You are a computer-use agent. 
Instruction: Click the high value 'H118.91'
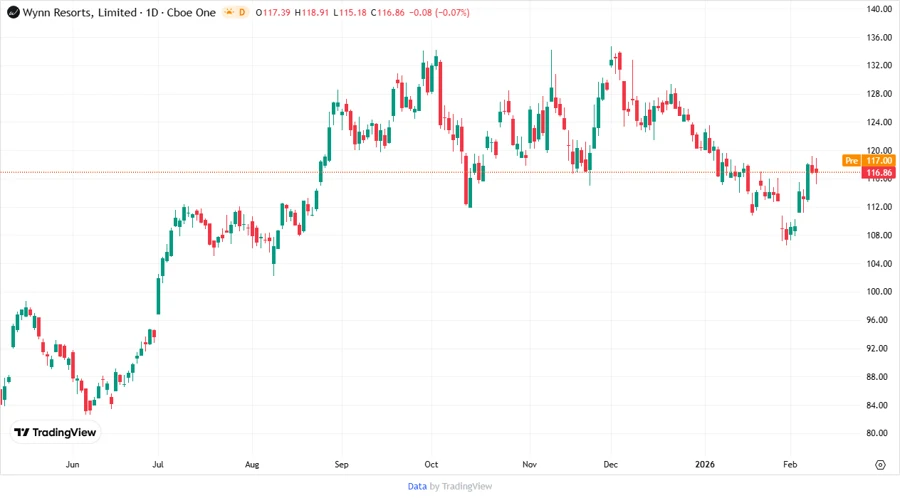[311, 12]
